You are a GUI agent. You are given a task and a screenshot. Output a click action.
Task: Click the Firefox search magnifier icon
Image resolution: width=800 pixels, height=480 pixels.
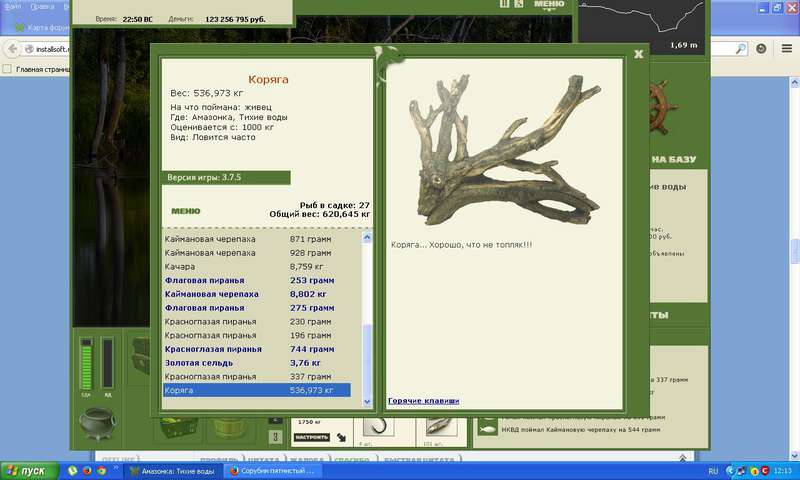740,48
